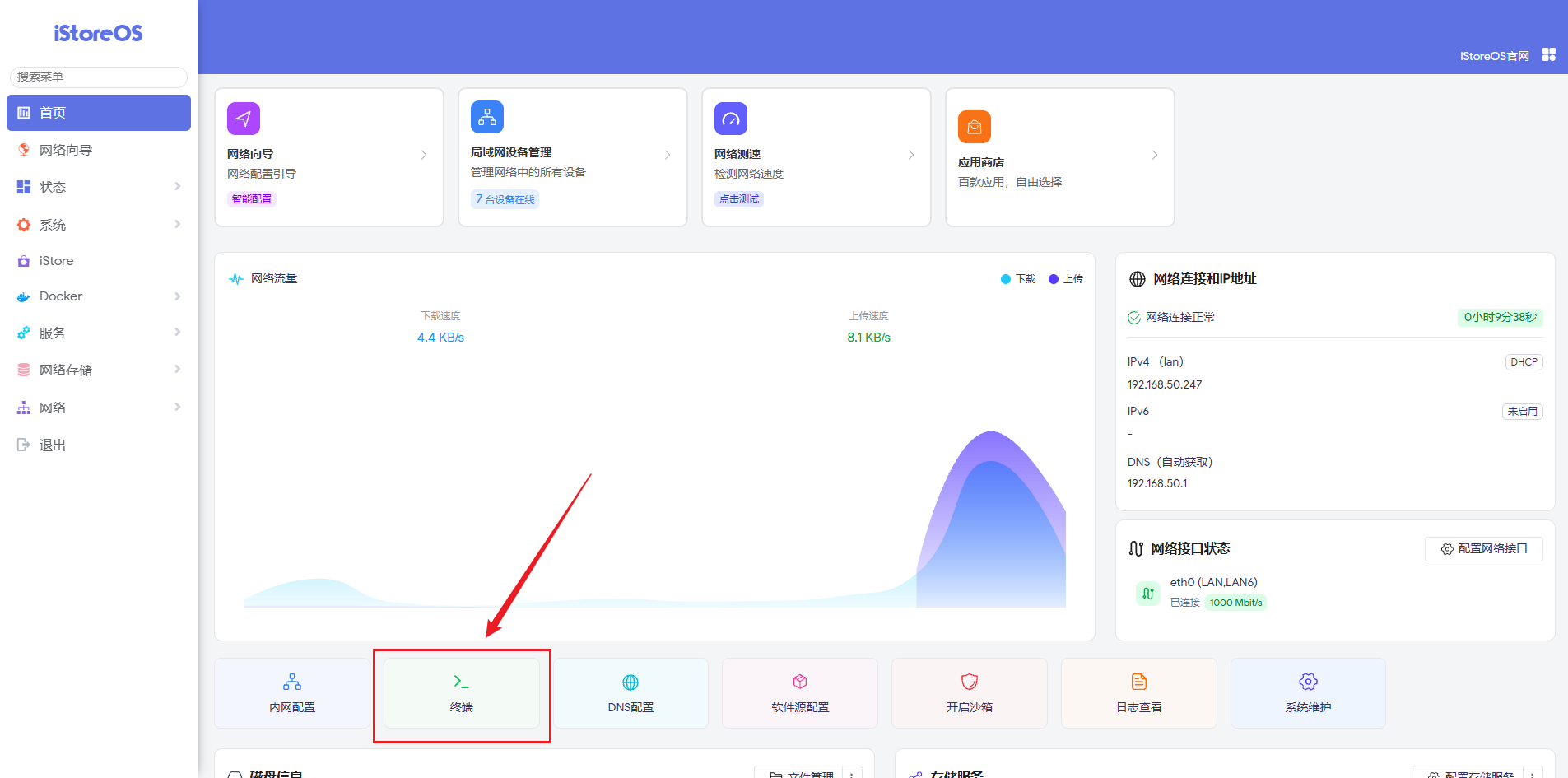Click the 搜索菜单 search field
Image resolution: width=1568 pixels, height=778 pixels.
coord(98,77)
